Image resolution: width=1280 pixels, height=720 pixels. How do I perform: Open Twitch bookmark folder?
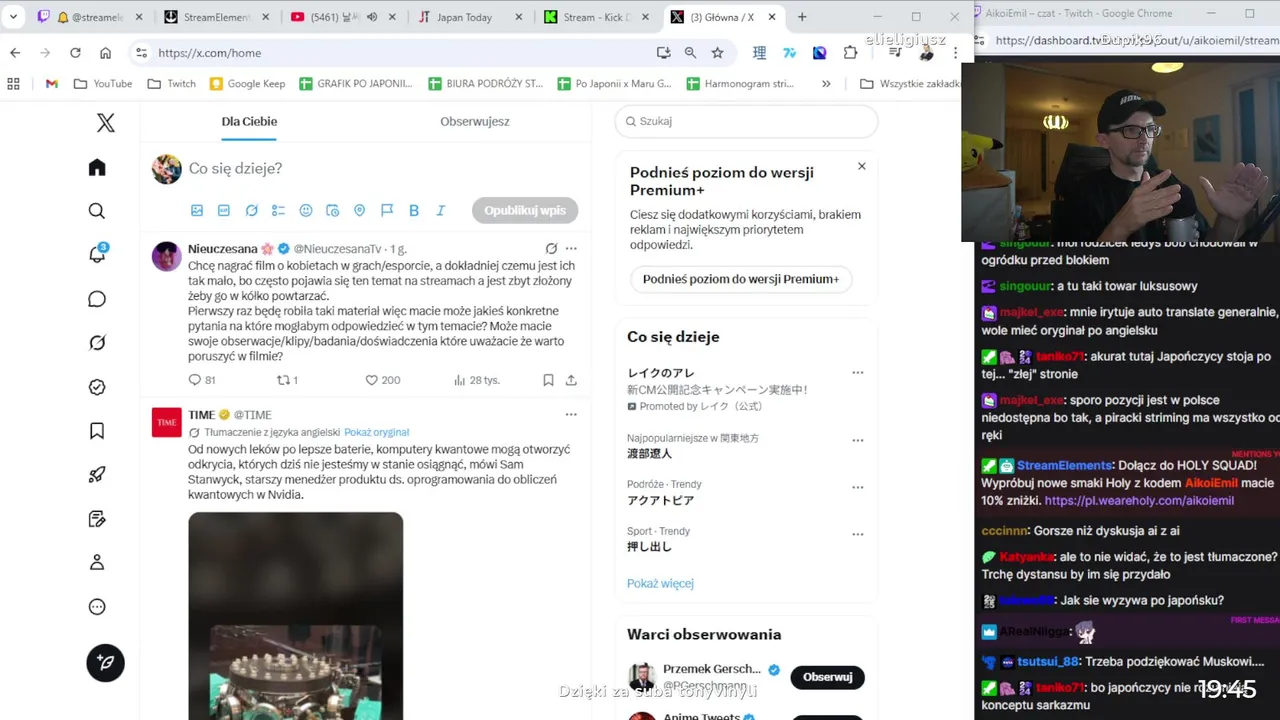click(171, 84)
